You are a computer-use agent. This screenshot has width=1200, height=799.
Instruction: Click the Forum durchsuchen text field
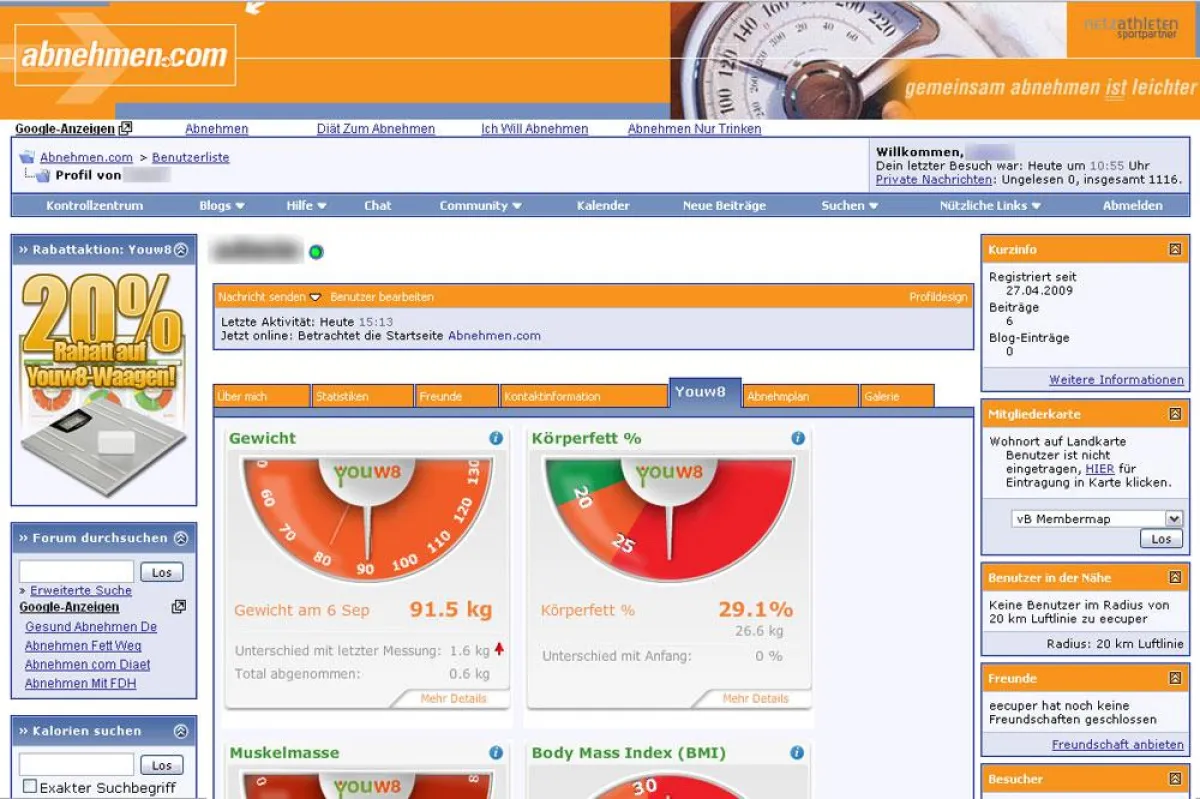tap(76, 573)
